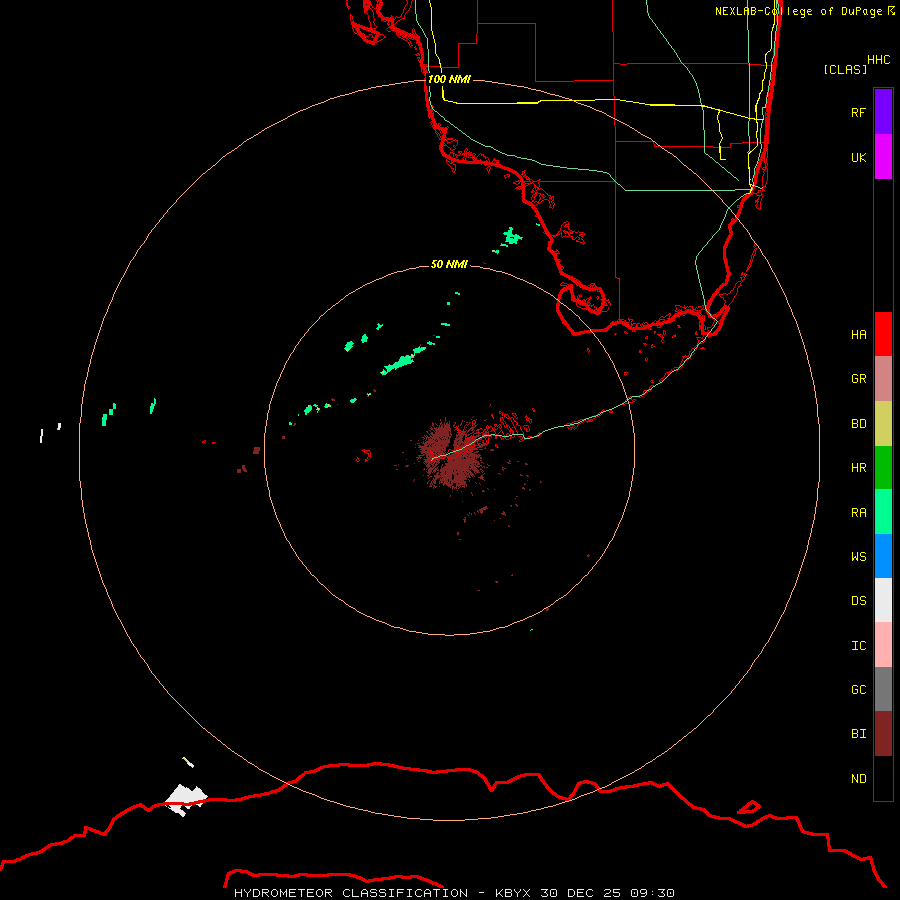Click the 50 NMI range ring label

point(449,264)
